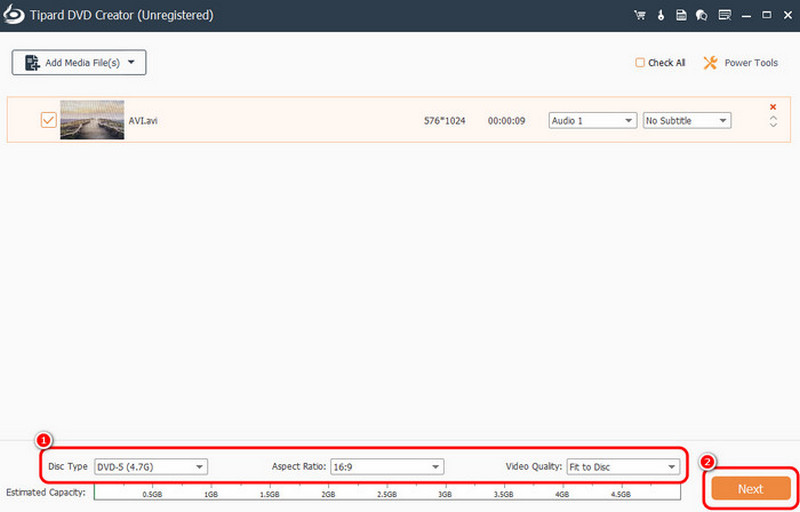Viewport: 800px width, 512px height.
Task: Enable the Check All checkbox
Action: (x=640, y=63)
